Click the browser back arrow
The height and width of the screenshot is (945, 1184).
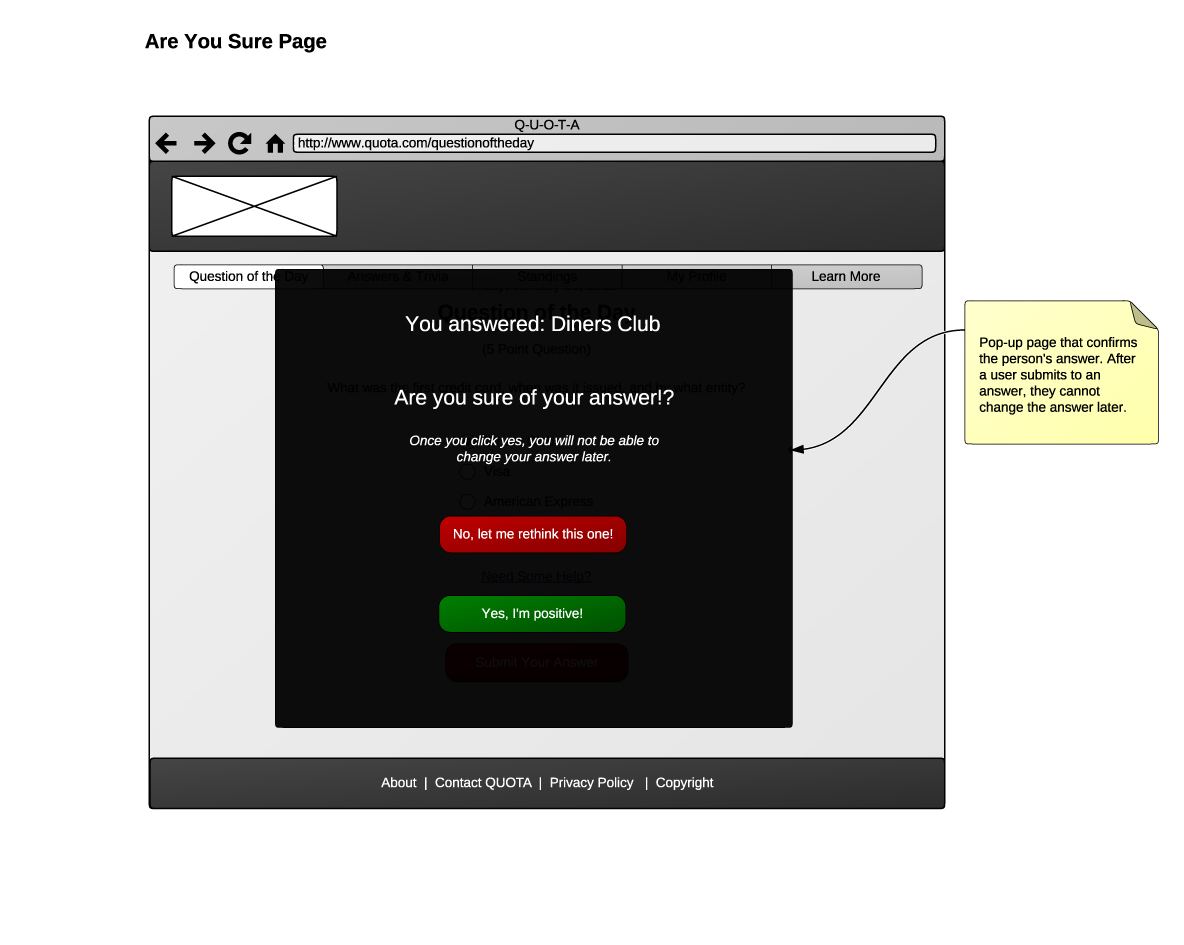(166, 143)
